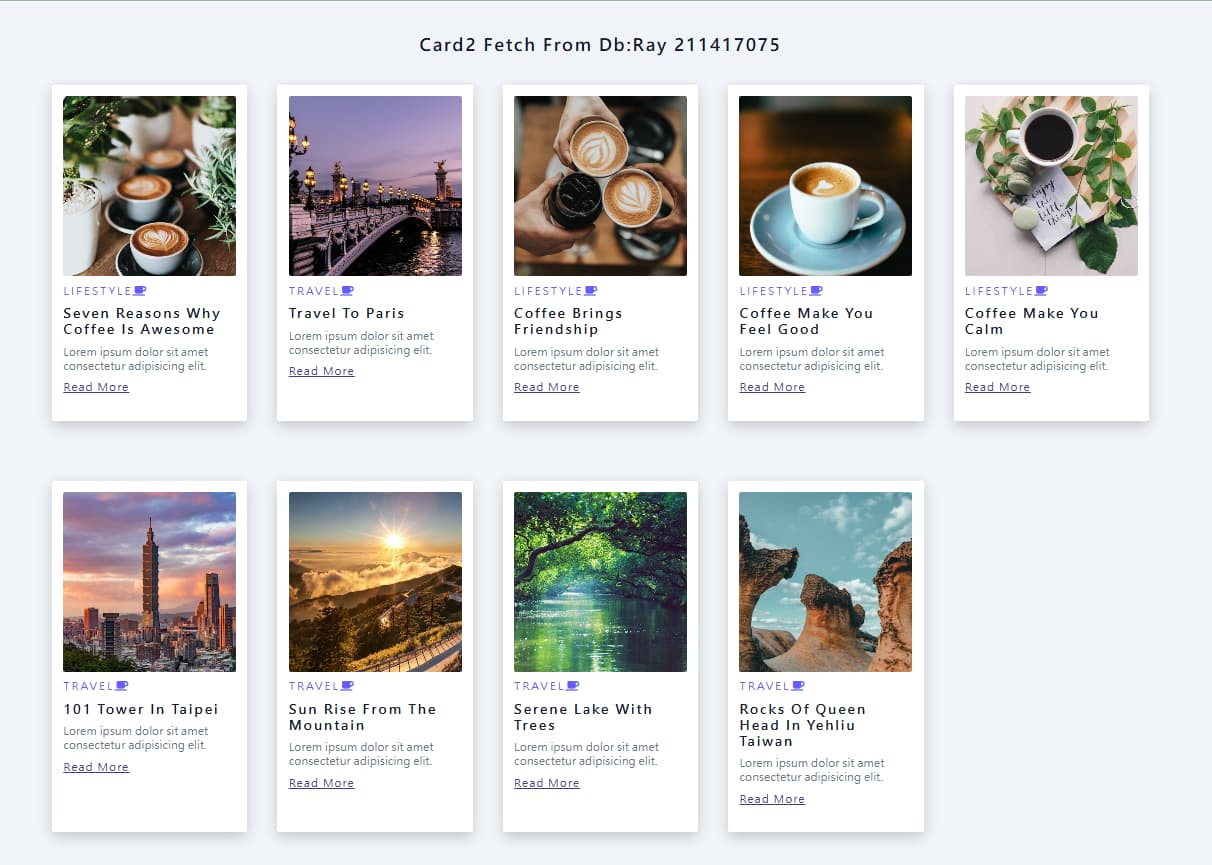Click the cup icon on Coffee Make You Feel Good card
The image size is (1212, 865).
pos(816,291)
